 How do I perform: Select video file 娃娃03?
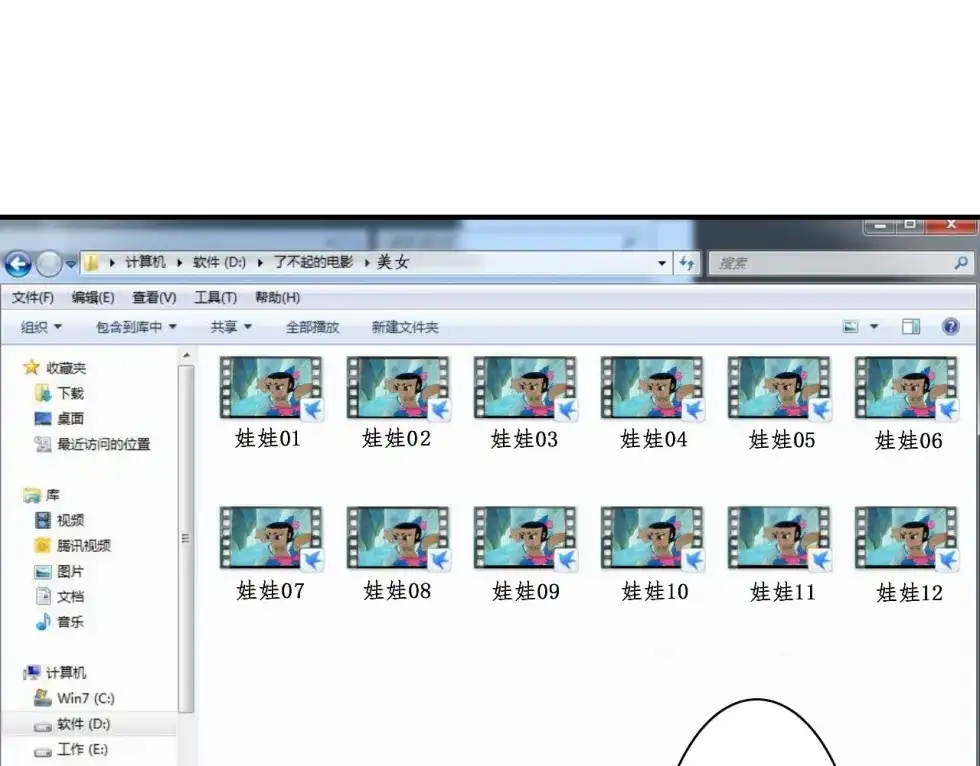(x=524, y=402)
